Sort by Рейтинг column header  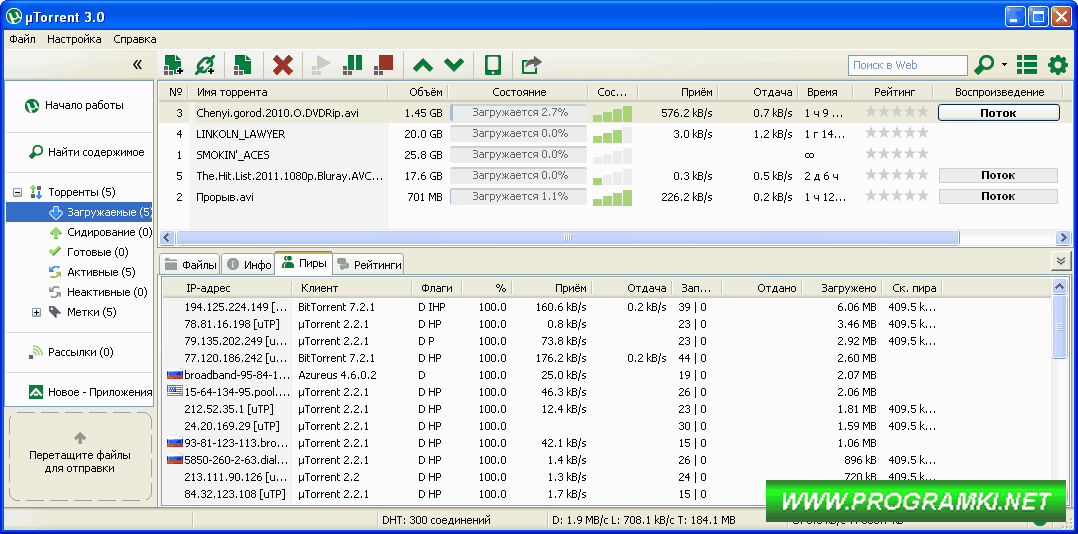pos(894,92)
